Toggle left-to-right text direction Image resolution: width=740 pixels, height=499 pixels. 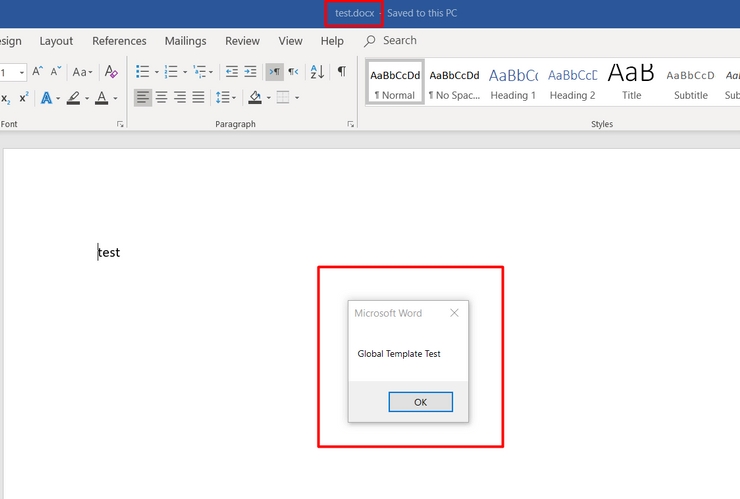pos(274,72)
